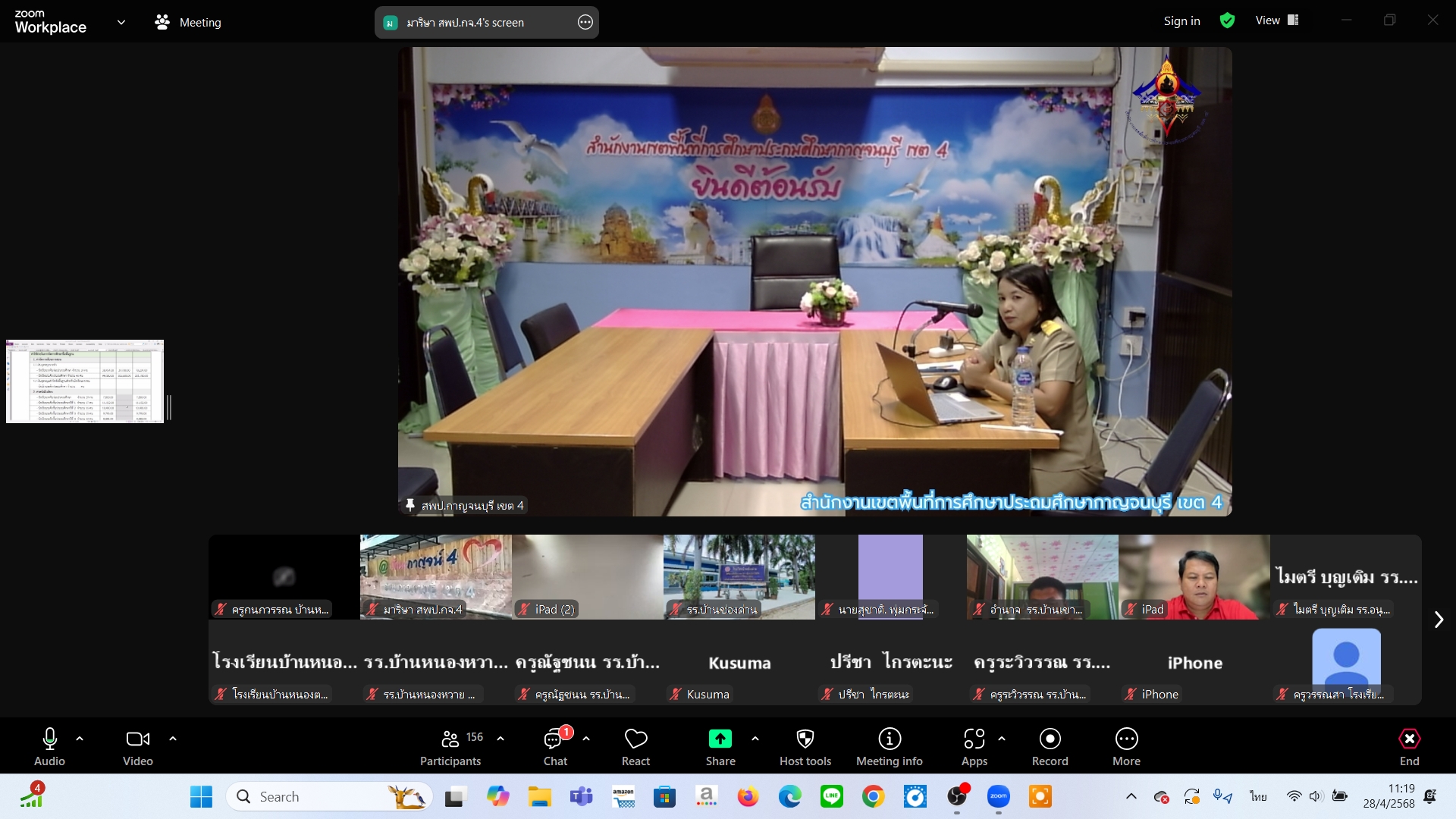The height and width of the screenshot is (819, 1456).
Task: Open the taskbar widgets icon with badge
Action: click(x=32, y=796)
